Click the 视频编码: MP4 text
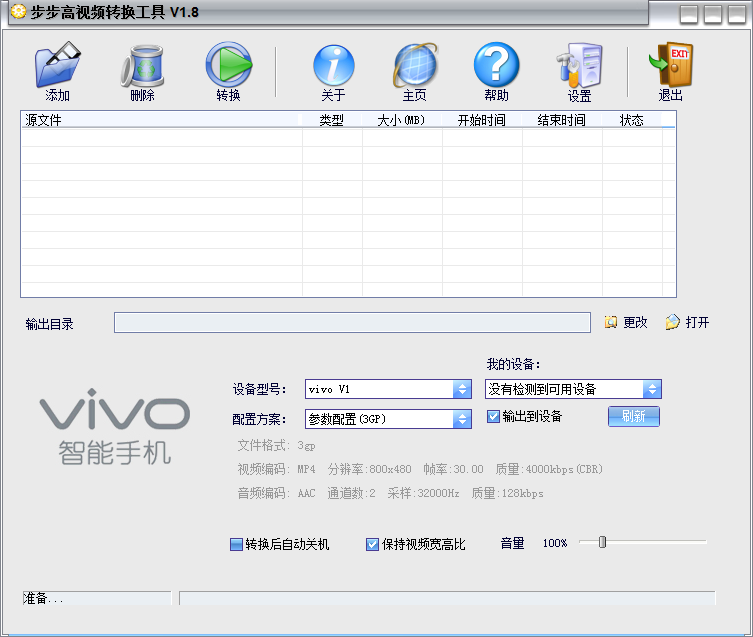753x637 pixels. click(276, 469)
